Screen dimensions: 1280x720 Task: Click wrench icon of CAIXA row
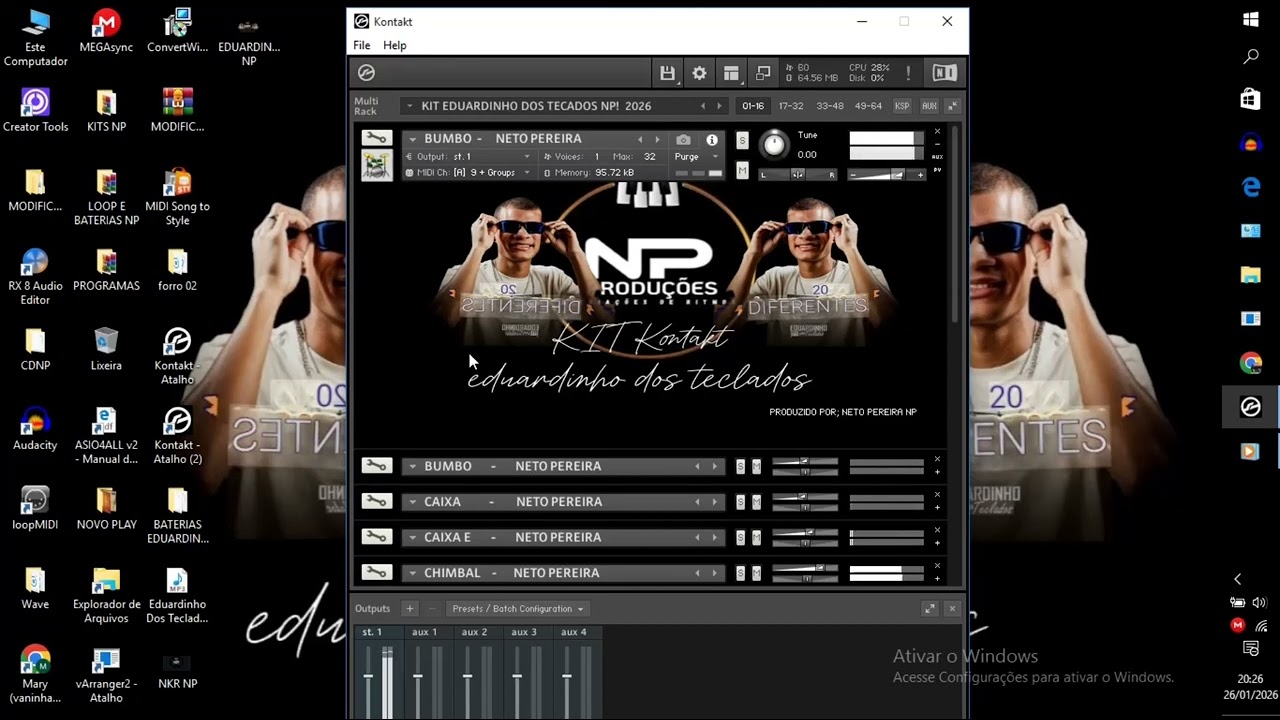pos(376,502)
